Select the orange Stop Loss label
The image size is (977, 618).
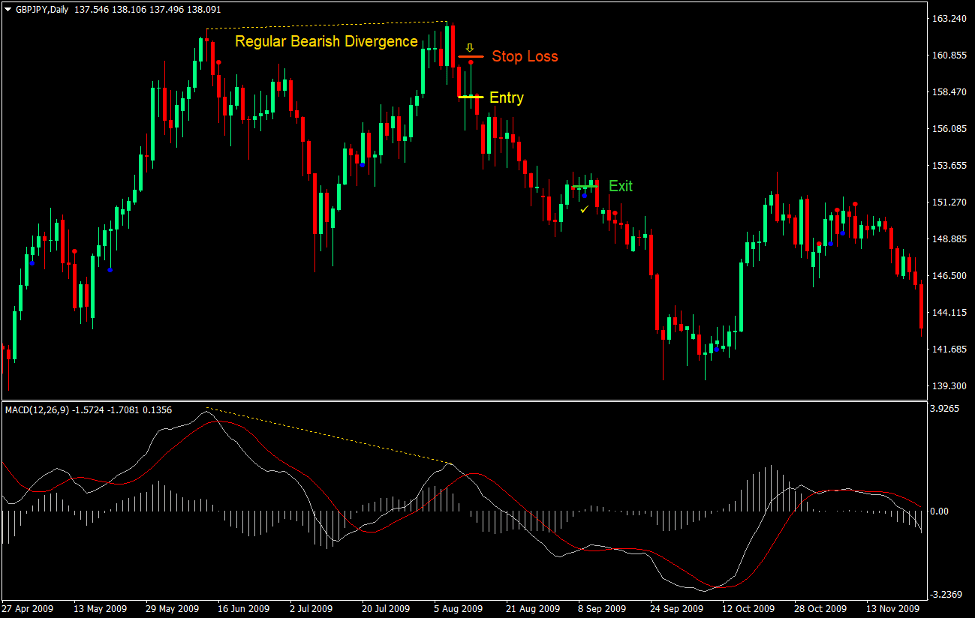coord(525,57)
